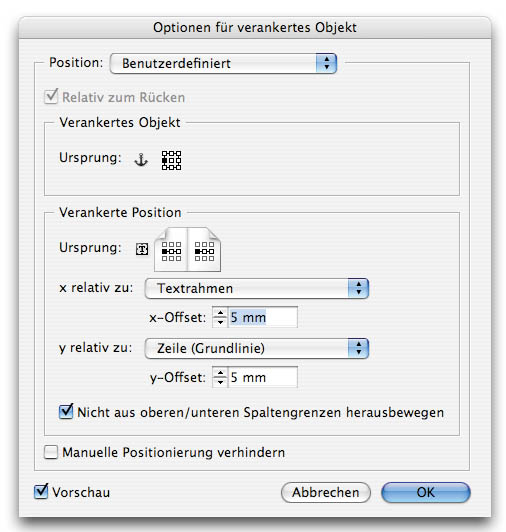The image size is (506, 532).
Task: Open y relativ zu Zeile (Grundlinie) dropdown
Action: click(257, 348)
